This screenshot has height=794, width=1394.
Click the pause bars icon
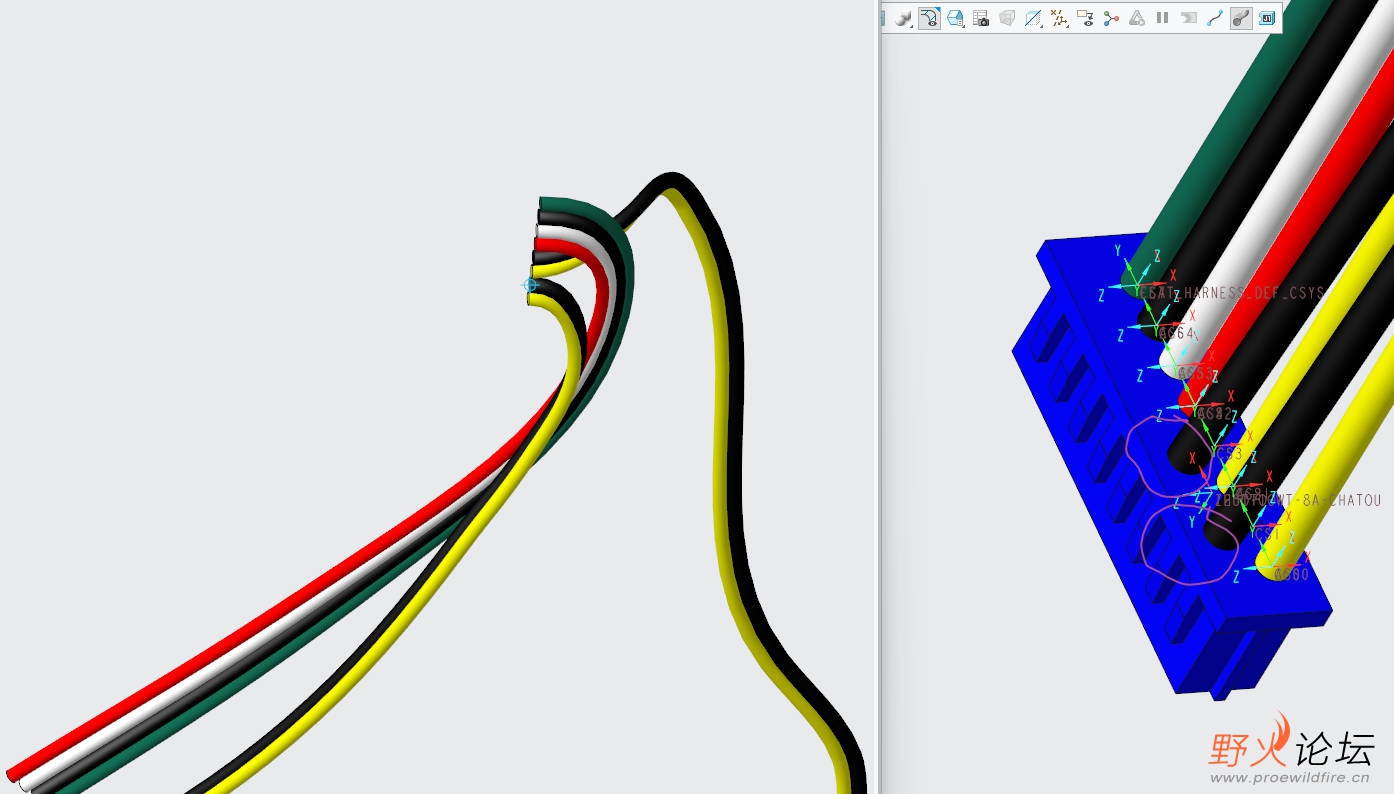tap(1162, 17)
